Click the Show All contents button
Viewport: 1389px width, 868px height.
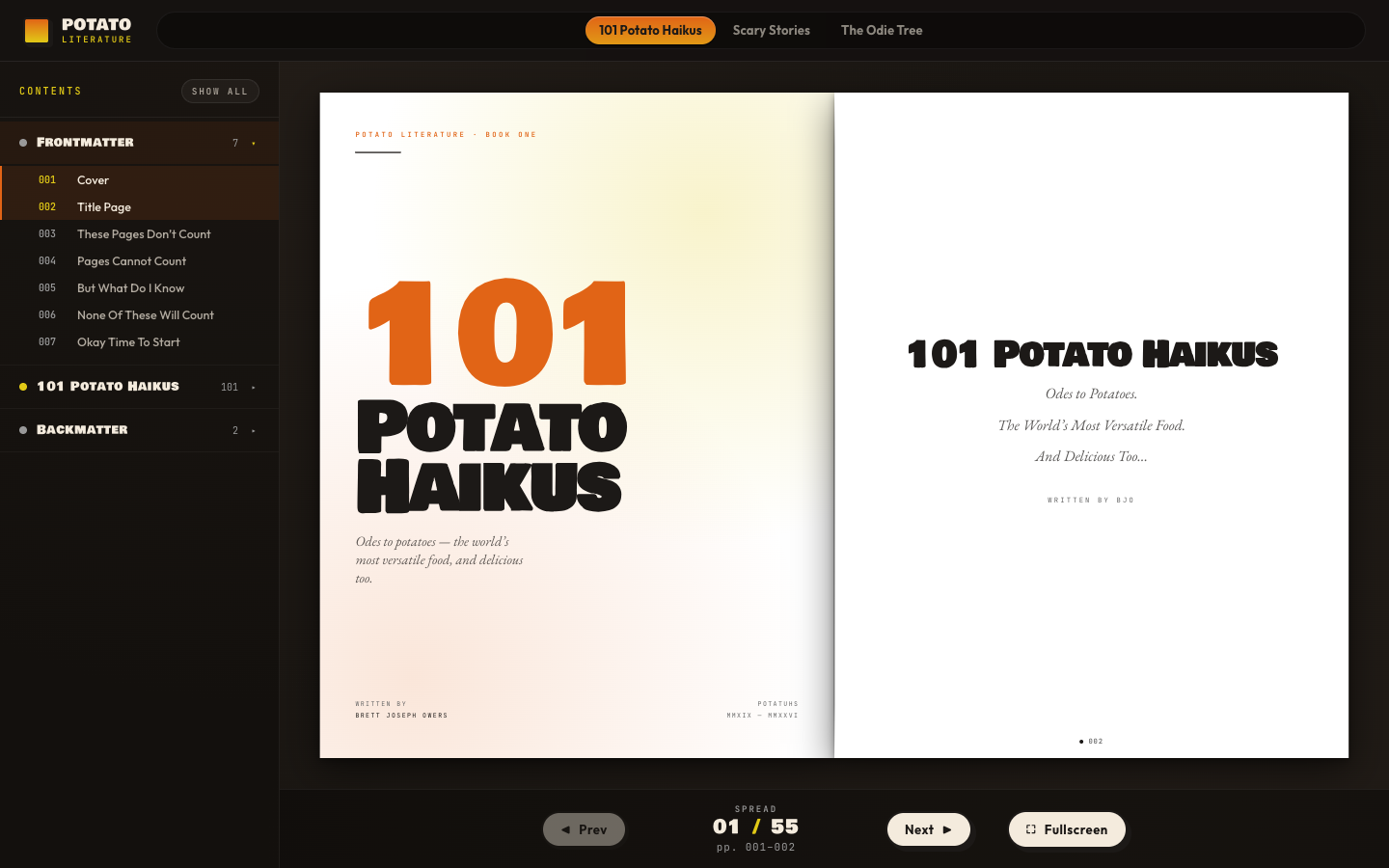pos(220,91)
